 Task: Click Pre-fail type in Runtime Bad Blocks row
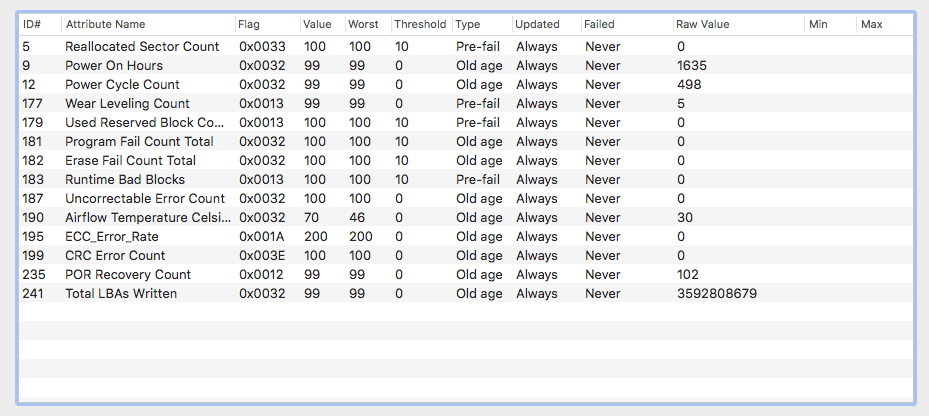point(478,179)
